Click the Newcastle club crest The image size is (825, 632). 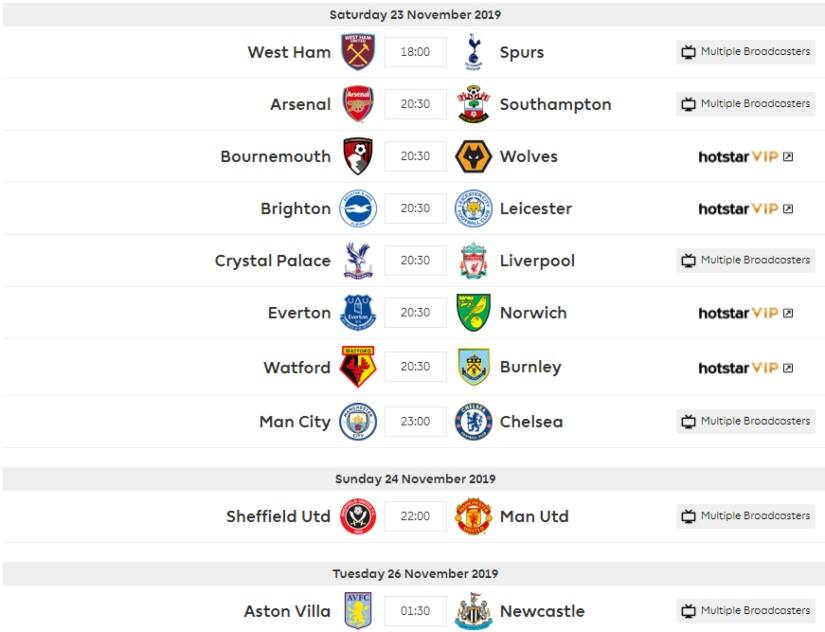pyautogui.click(x=473, y=611)
